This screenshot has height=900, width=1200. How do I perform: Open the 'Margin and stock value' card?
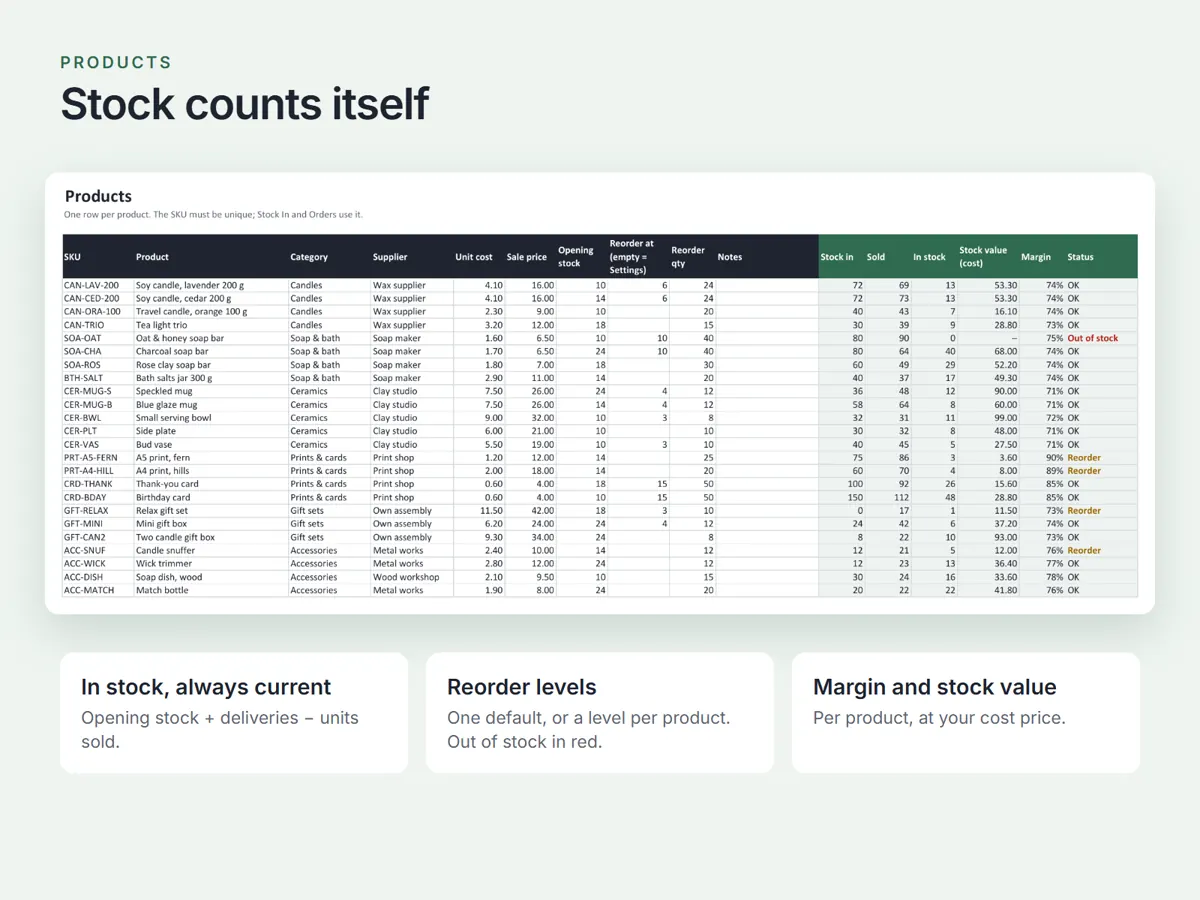pyautogui.click(x=966, y=713)
